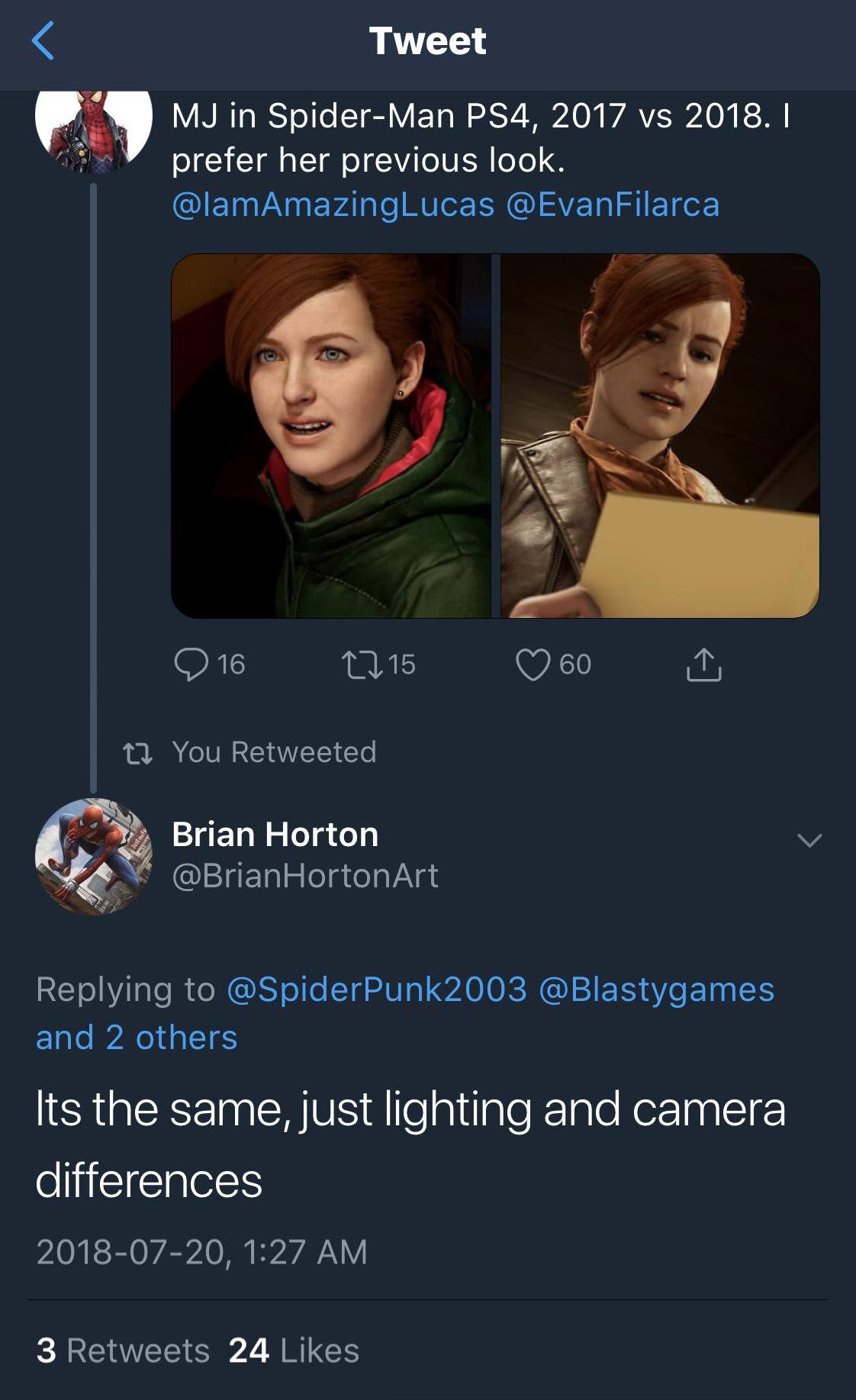Image resolution: width=856 pixels, height=1400 pixels.
Task: View the 24 Likes list
Action: coord(294,1350)
